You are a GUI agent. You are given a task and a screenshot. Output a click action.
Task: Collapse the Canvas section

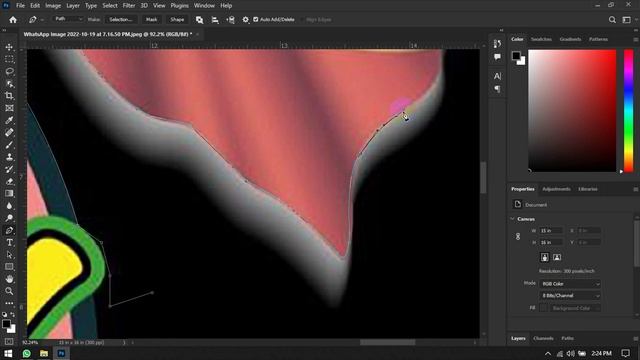tap(513, 219)
